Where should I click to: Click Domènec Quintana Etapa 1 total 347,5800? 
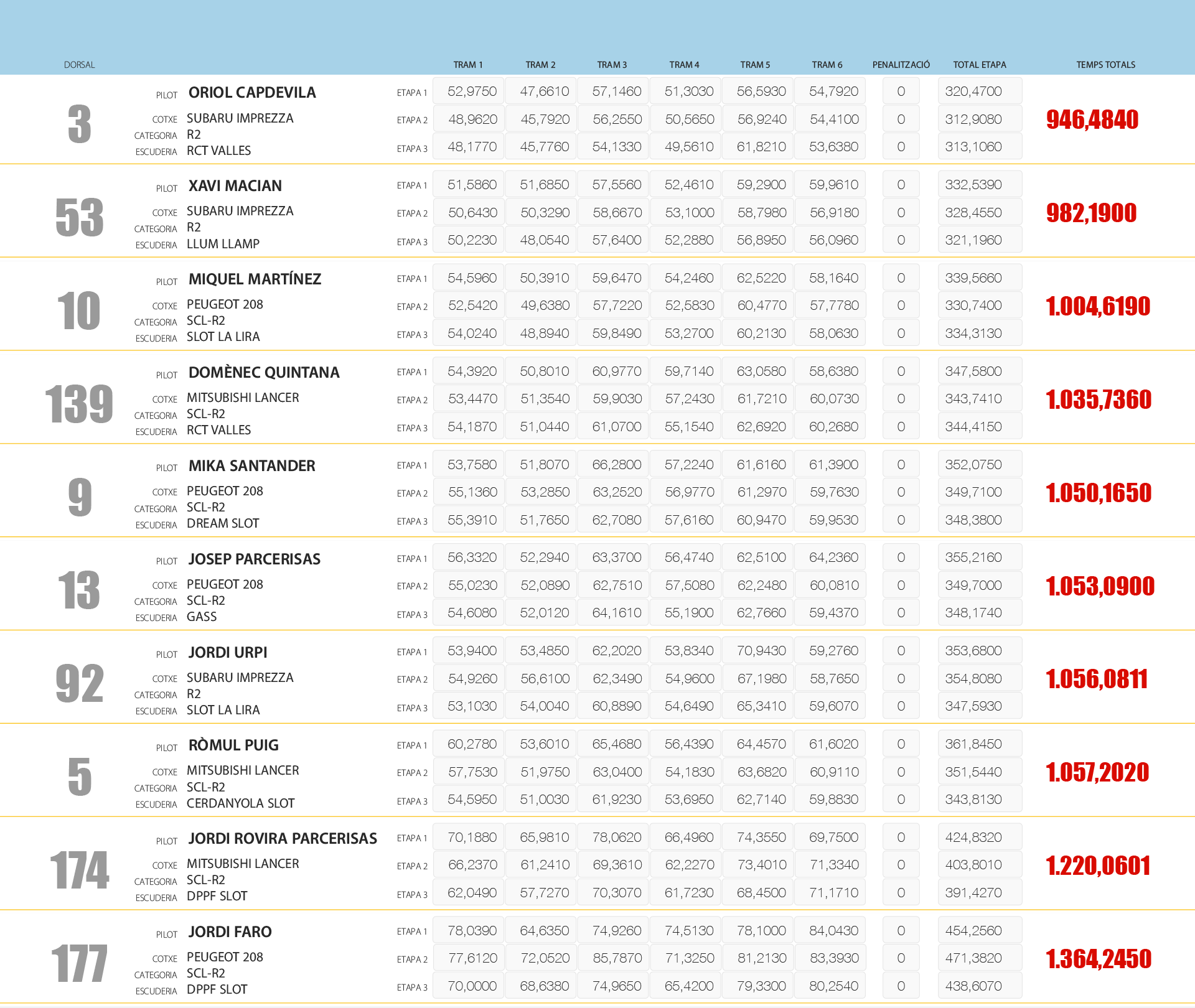click(x=973, y=371)
